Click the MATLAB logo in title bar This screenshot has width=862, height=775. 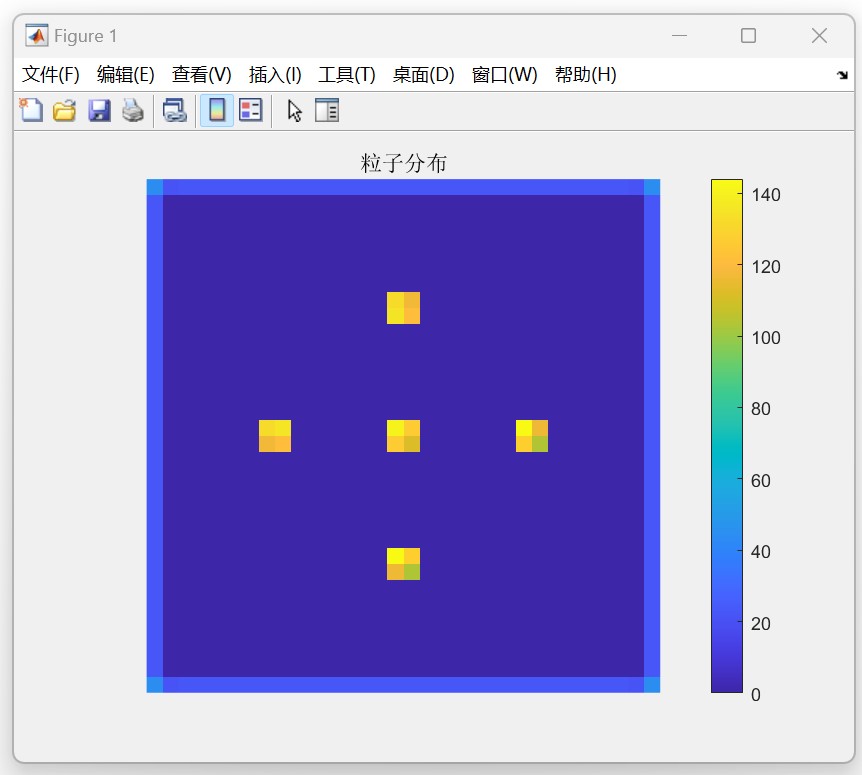pos(36,36)
